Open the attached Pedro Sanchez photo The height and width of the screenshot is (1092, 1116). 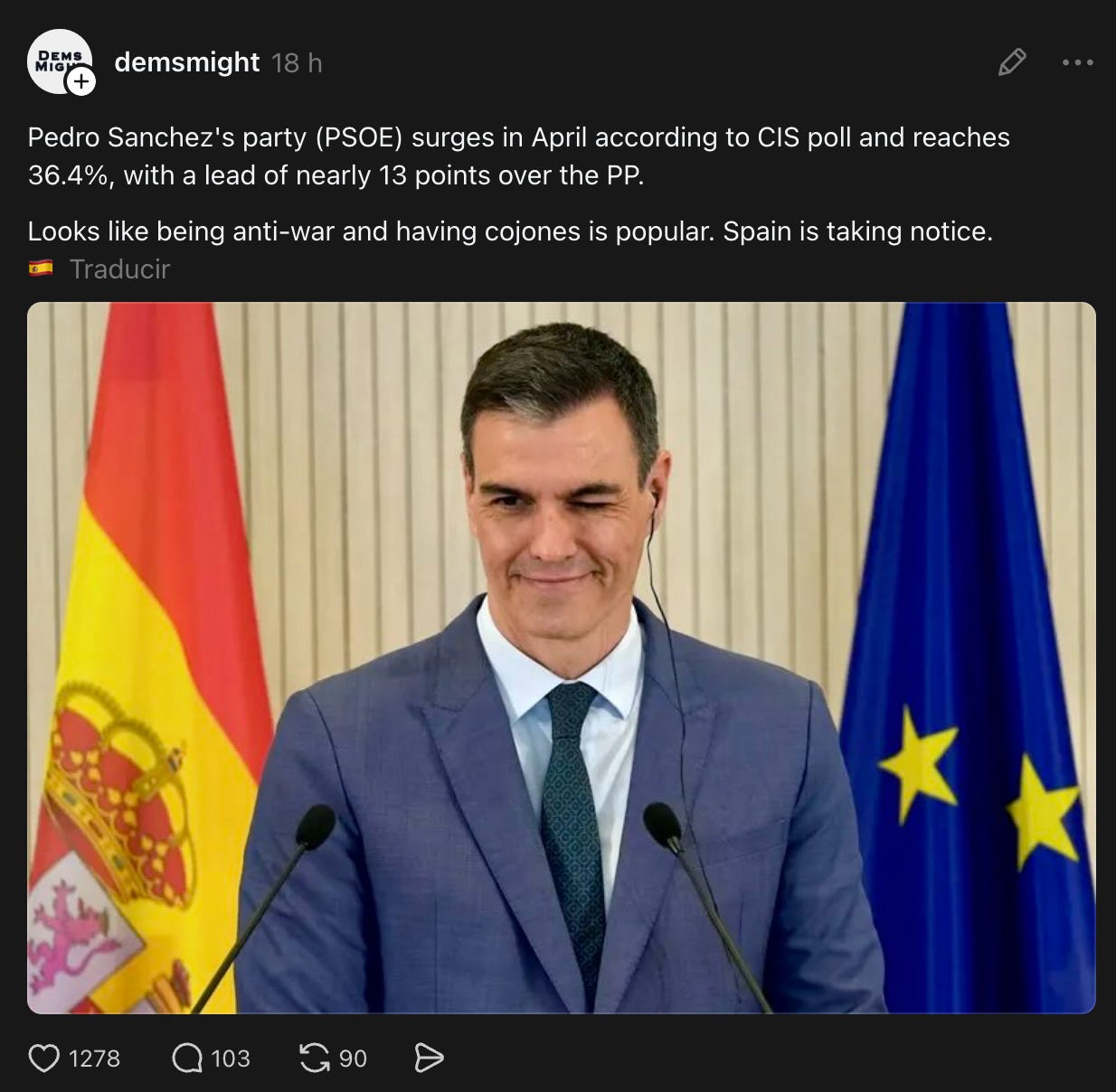(x=562, y=657)
